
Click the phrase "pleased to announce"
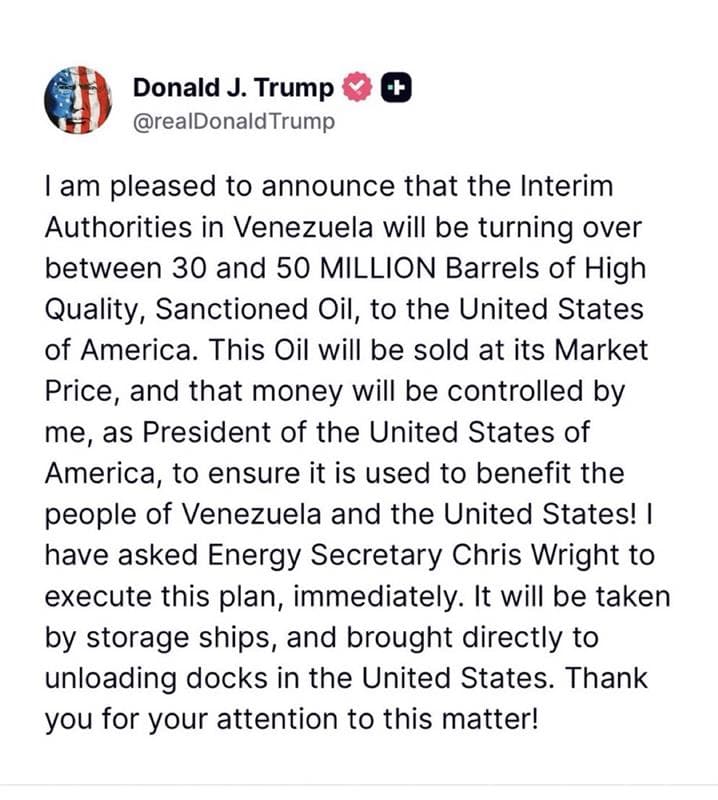click(237, 187)
